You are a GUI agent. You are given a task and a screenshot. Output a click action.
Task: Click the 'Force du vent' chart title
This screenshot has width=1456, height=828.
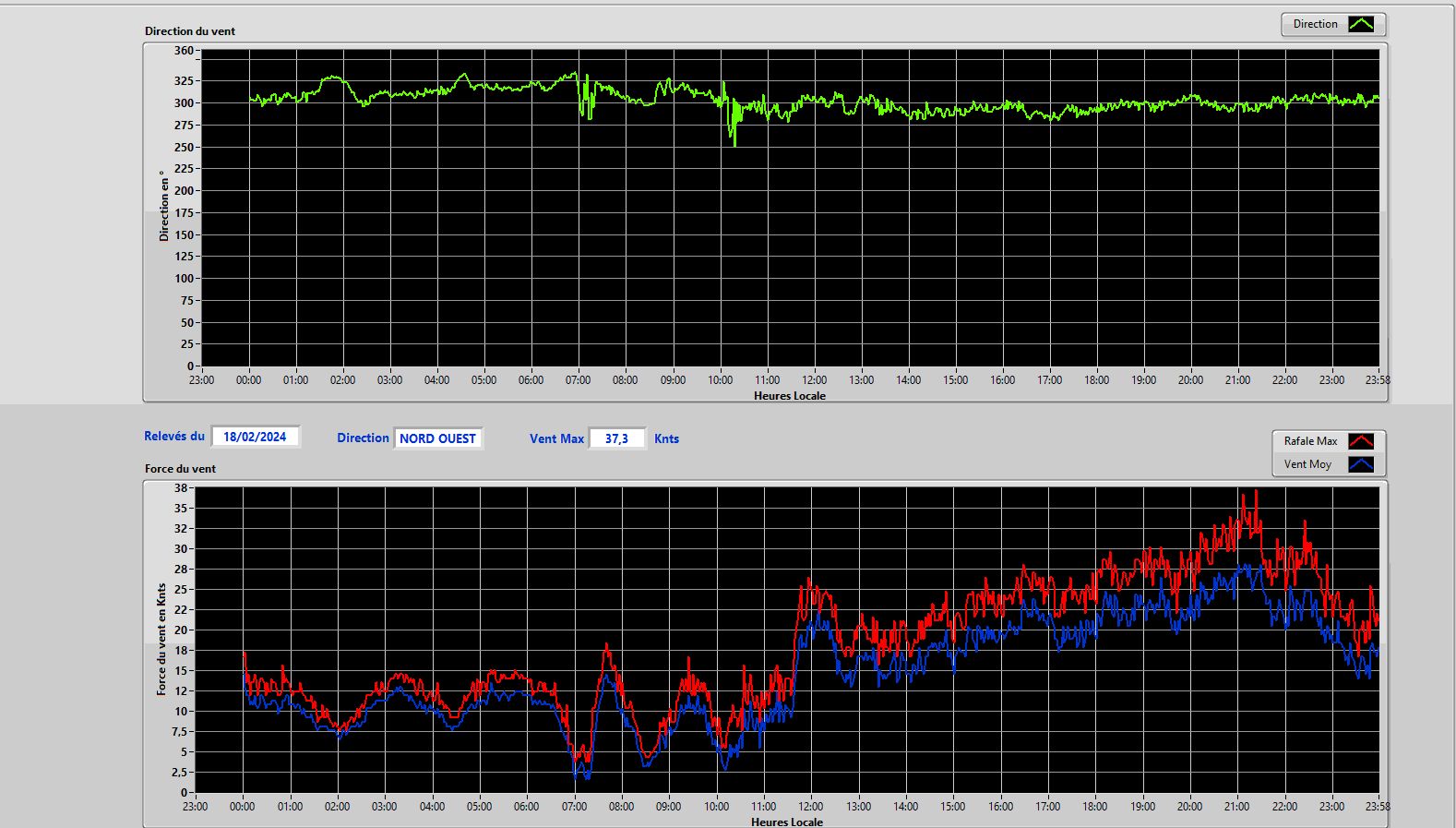coord(180,469)
